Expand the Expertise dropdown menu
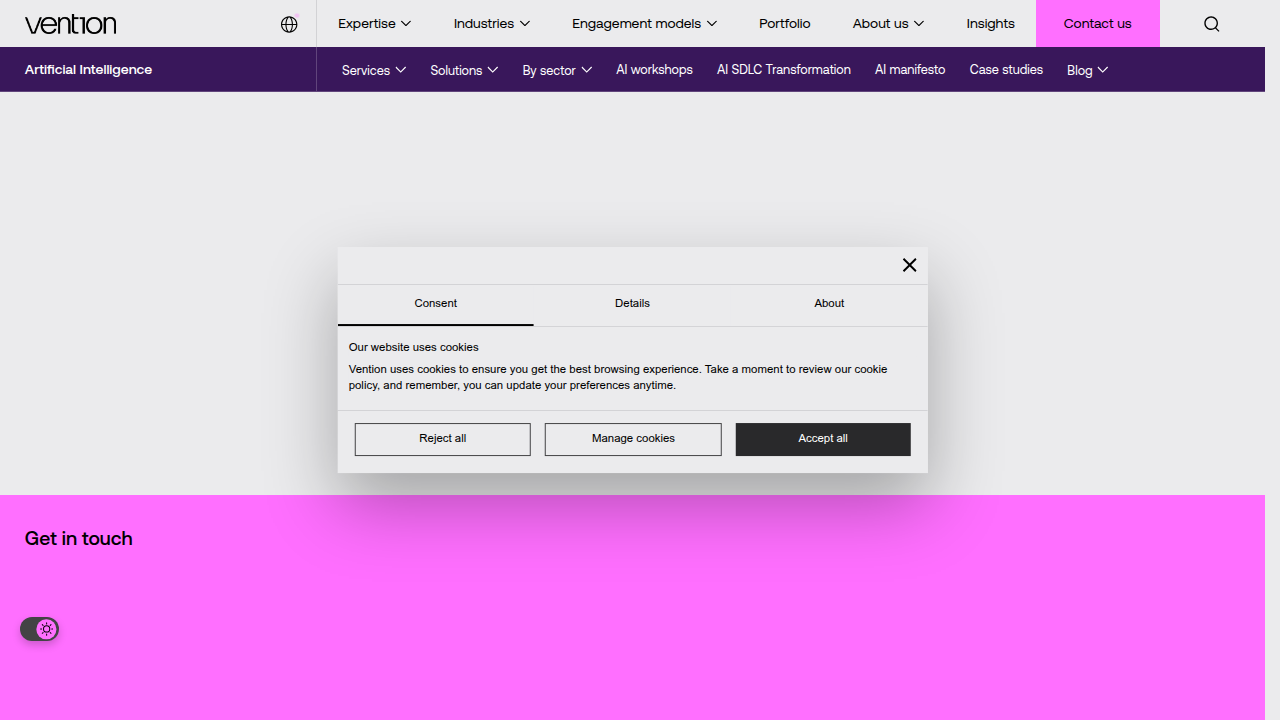The height and width of the screenshot is (720, 1280). [374, 24]
